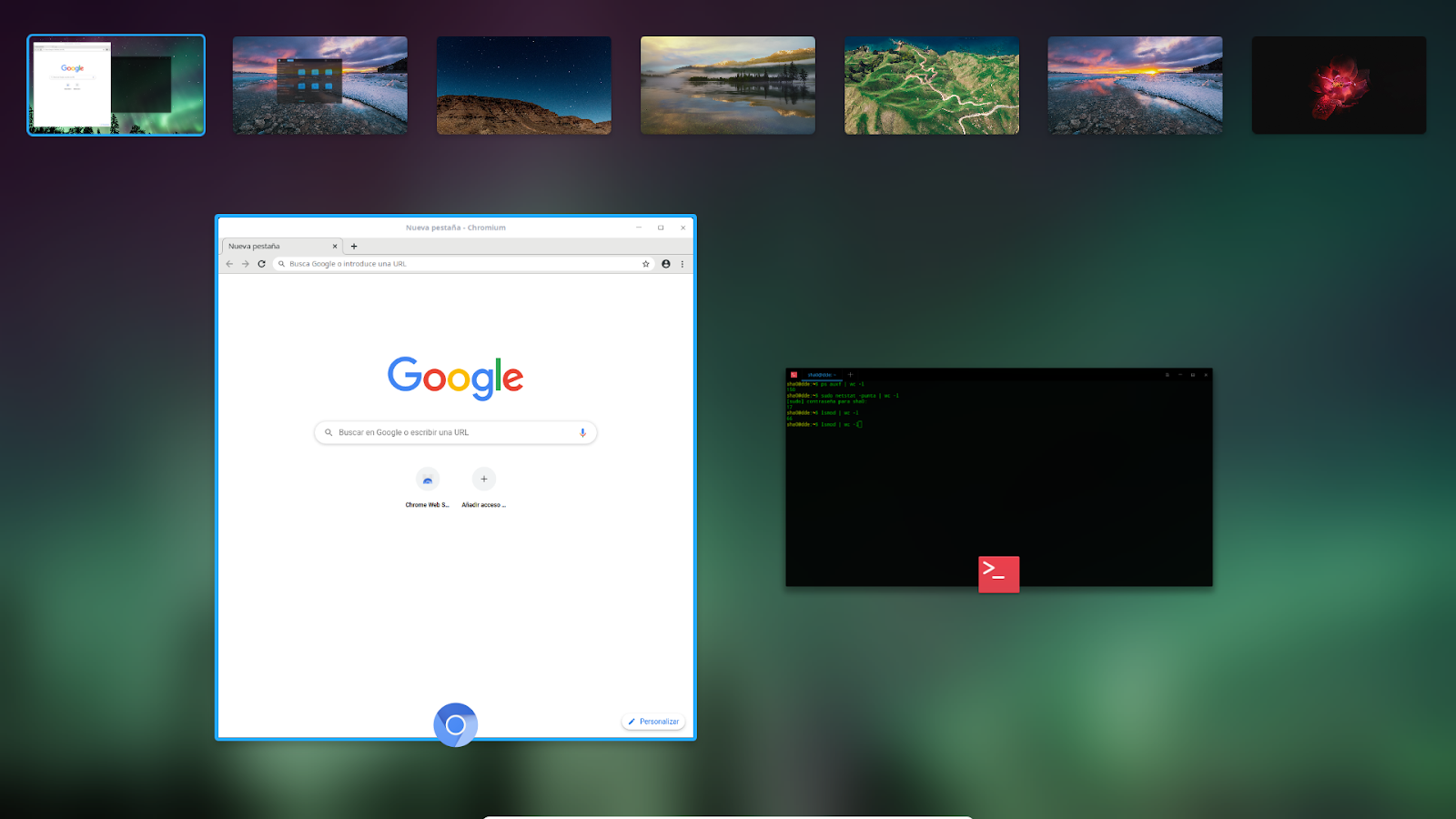
Task: Minimize the terminal window
Action: pyautogui.click(x=1180, y=375)
